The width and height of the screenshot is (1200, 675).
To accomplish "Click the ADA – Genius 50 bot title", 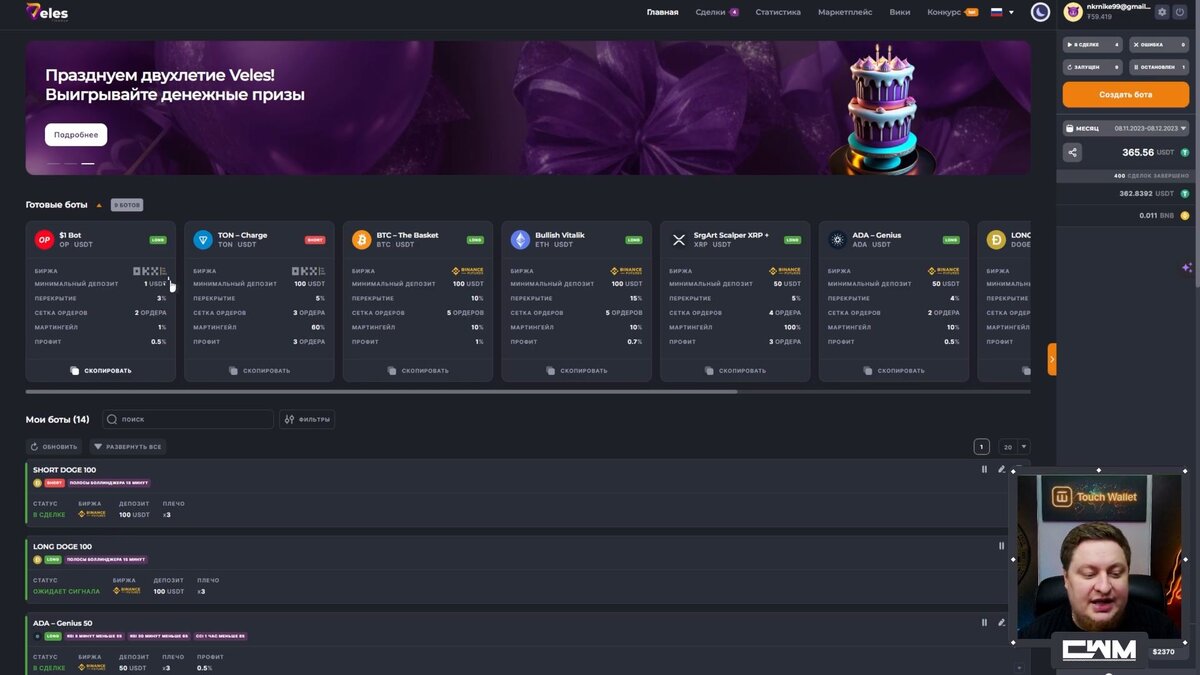I will click(62, 623).
